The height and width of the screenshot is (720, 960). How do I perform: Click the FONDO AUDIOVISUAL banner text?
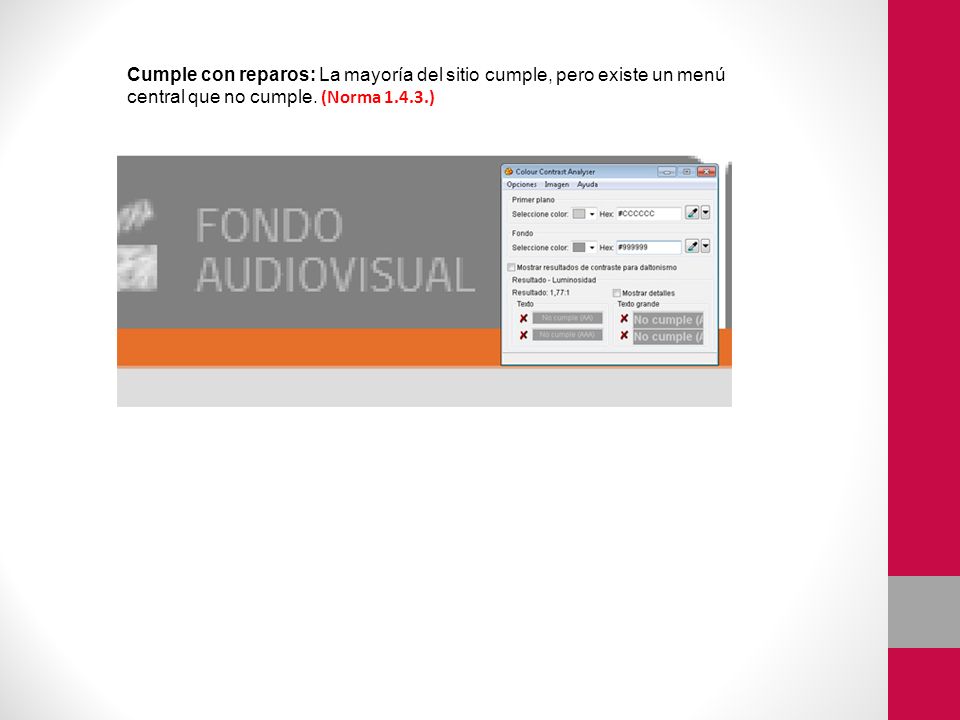click(335, 250)
